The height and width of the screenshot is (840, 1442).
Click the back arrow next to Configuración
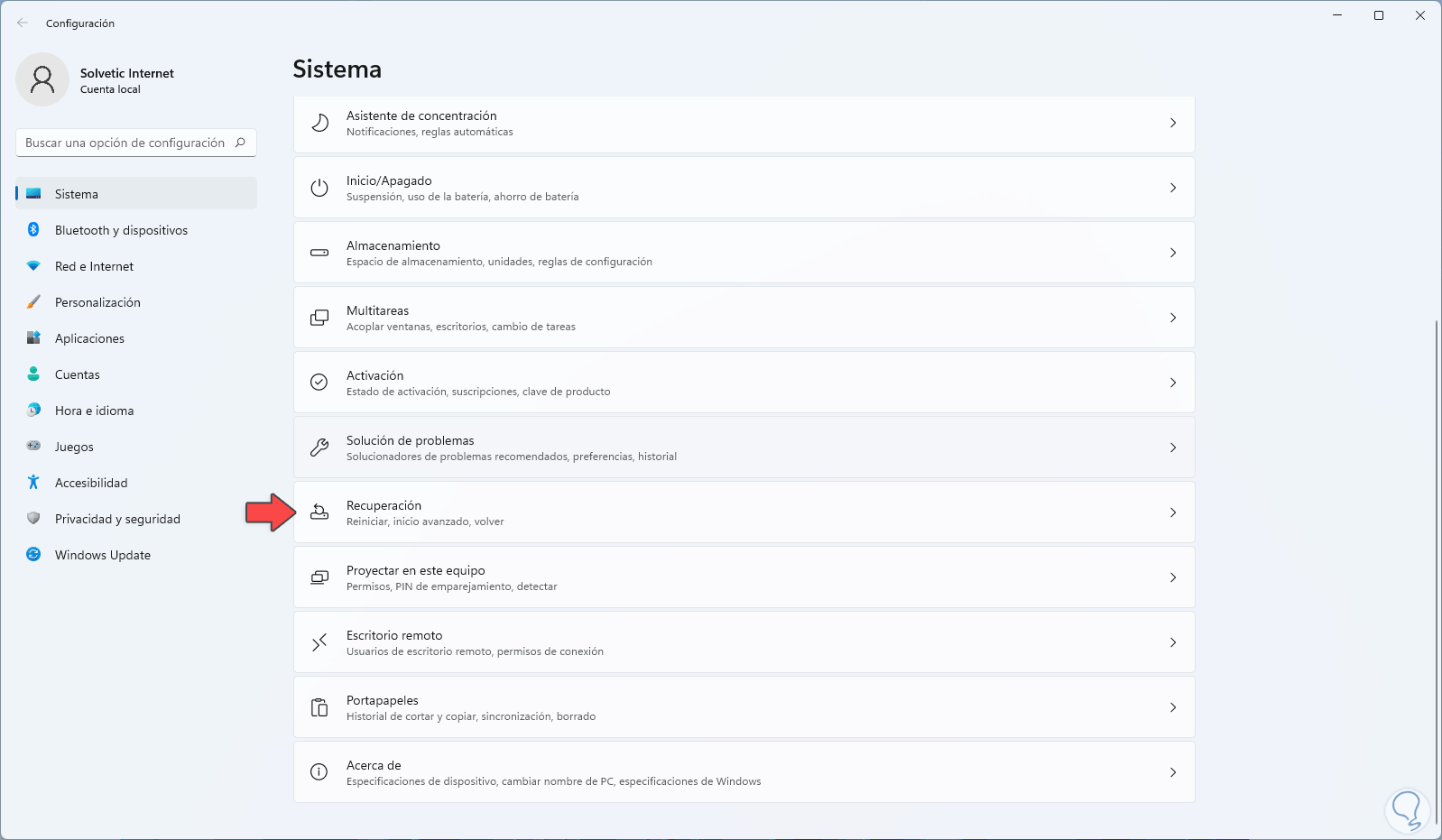click(23, 23)
